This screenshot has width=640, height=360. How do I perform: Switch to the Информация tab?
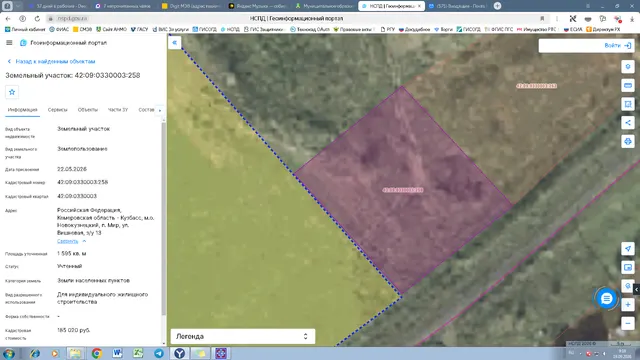coord(22,110)
